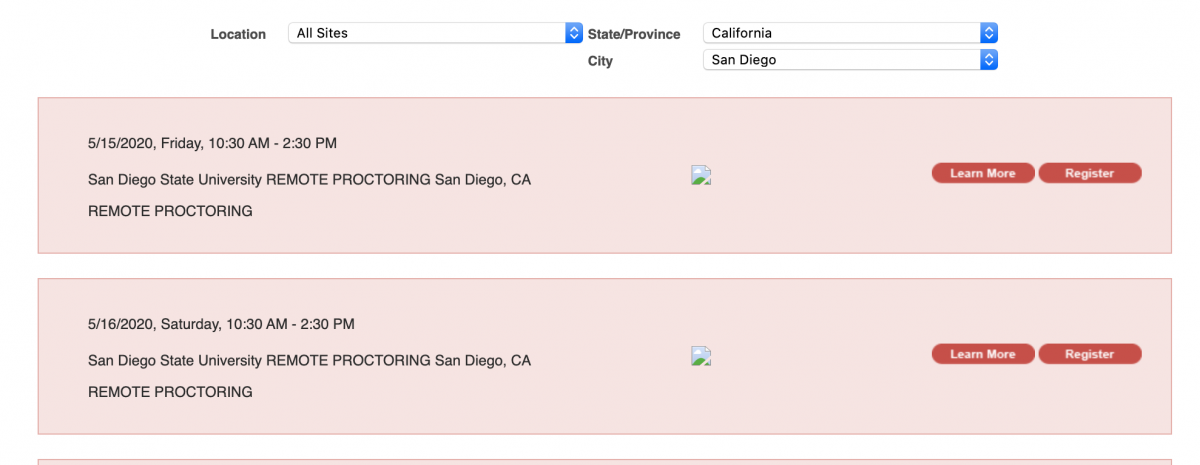Click the broken image icon in 5/16 listing

701,357
